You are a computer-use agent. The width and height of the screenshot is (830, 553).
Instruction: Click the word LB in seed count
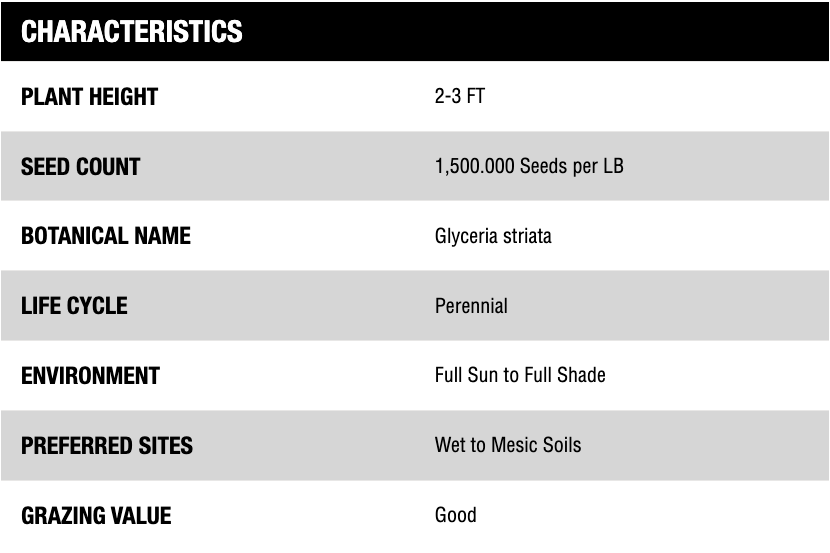pos(612,167)
